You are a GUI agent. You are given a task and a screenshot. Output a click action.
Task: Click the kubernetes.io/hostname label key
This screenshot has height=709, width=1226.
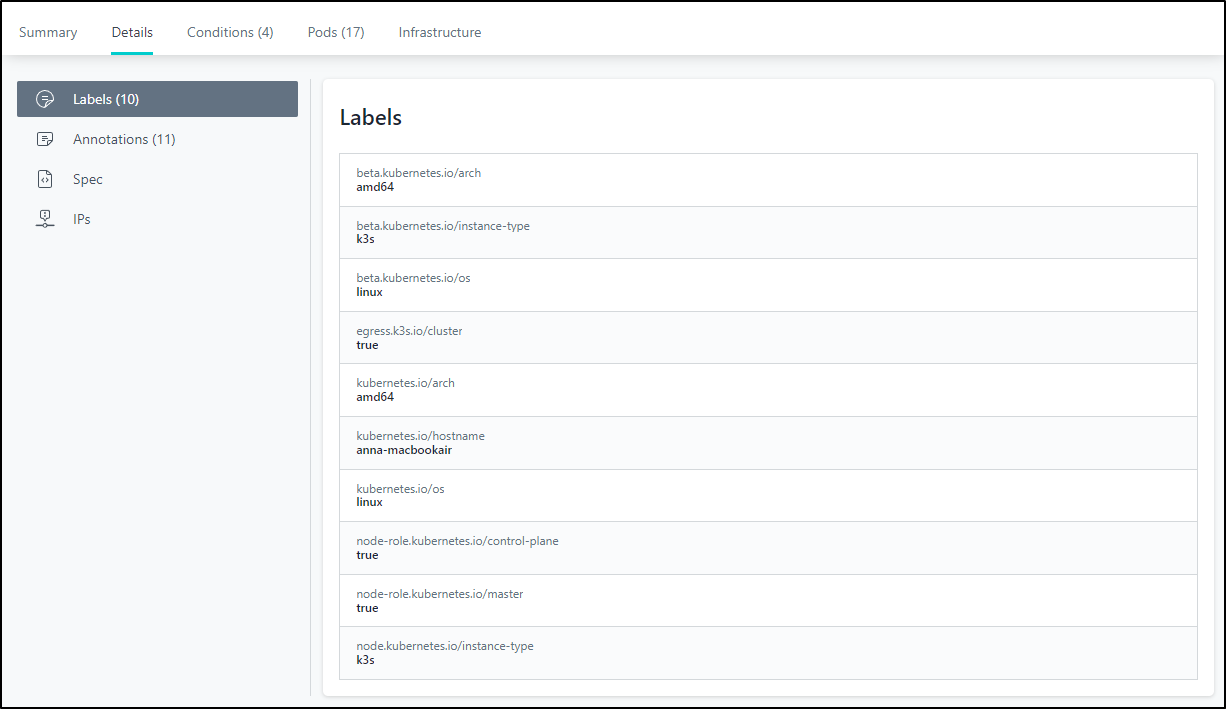click(420, 436)
